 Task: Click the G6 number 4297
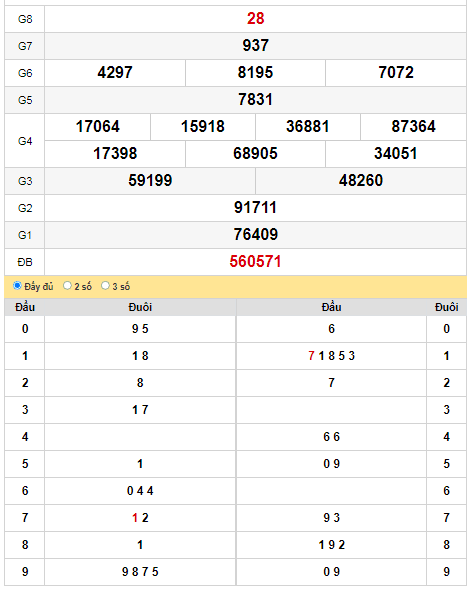point(115,73)
